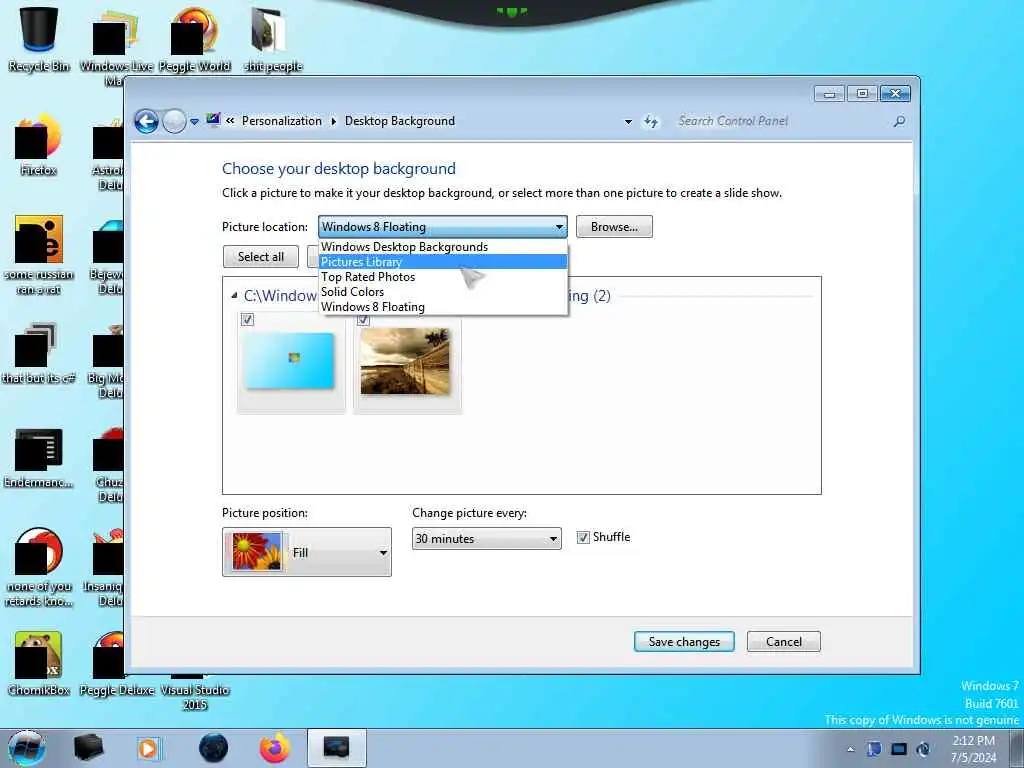This screenshot has height=768, width=1024.
Task: Open the ChomikBox desktop icon
Action: (39, 663)
